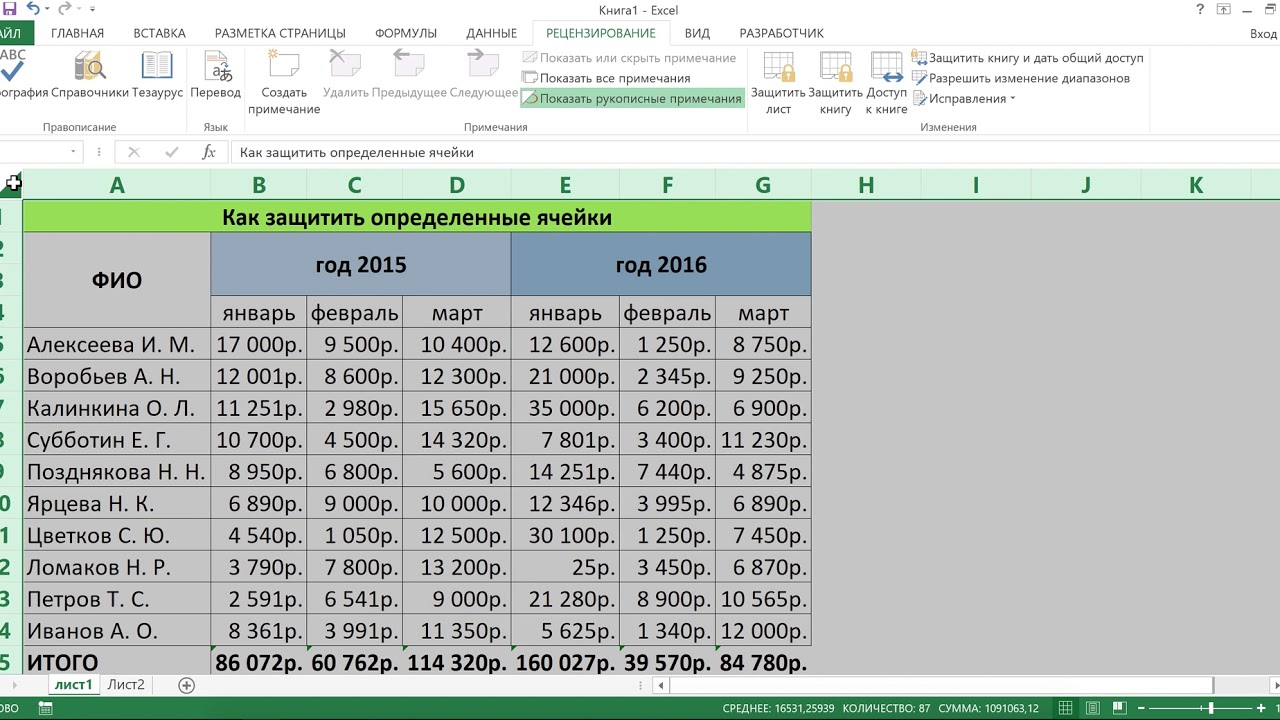Activate the лист1 sheet tab
This screenshot has width=1280, height=720.
pos(73,685)
